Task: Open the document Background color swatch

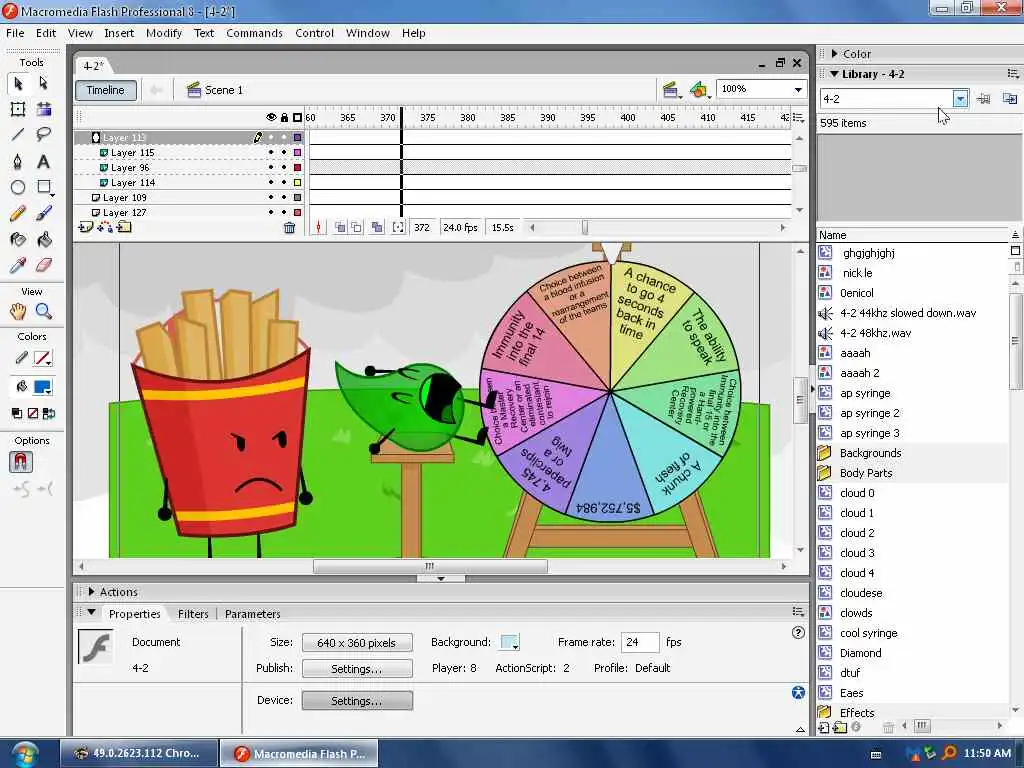Action: click(x=509, y=642)
